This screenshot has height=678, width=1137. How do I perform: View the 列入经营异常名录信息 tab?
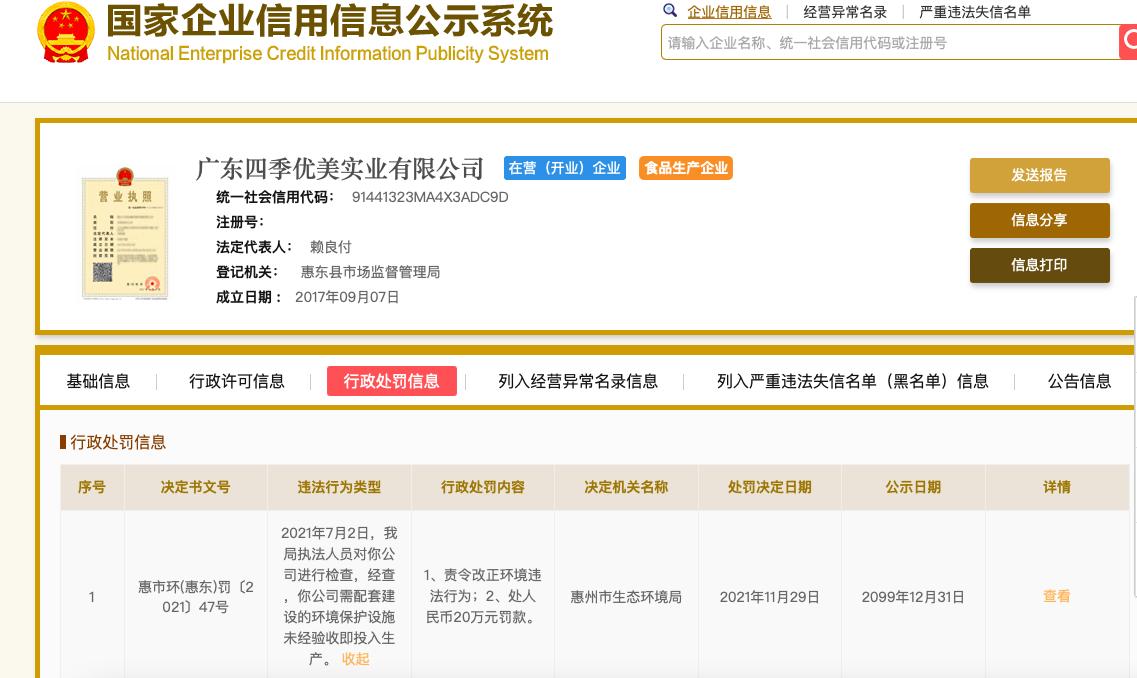(578, 381)
